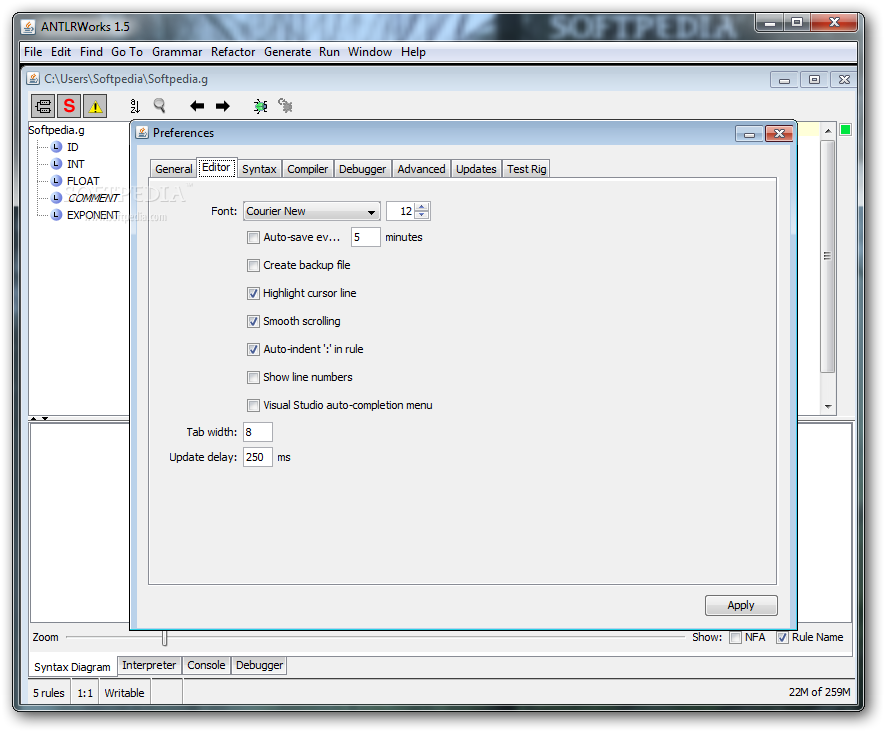885x732 pixels.
Task: Click the syntax diagram toolbar icon
Action: coord(43,106)
